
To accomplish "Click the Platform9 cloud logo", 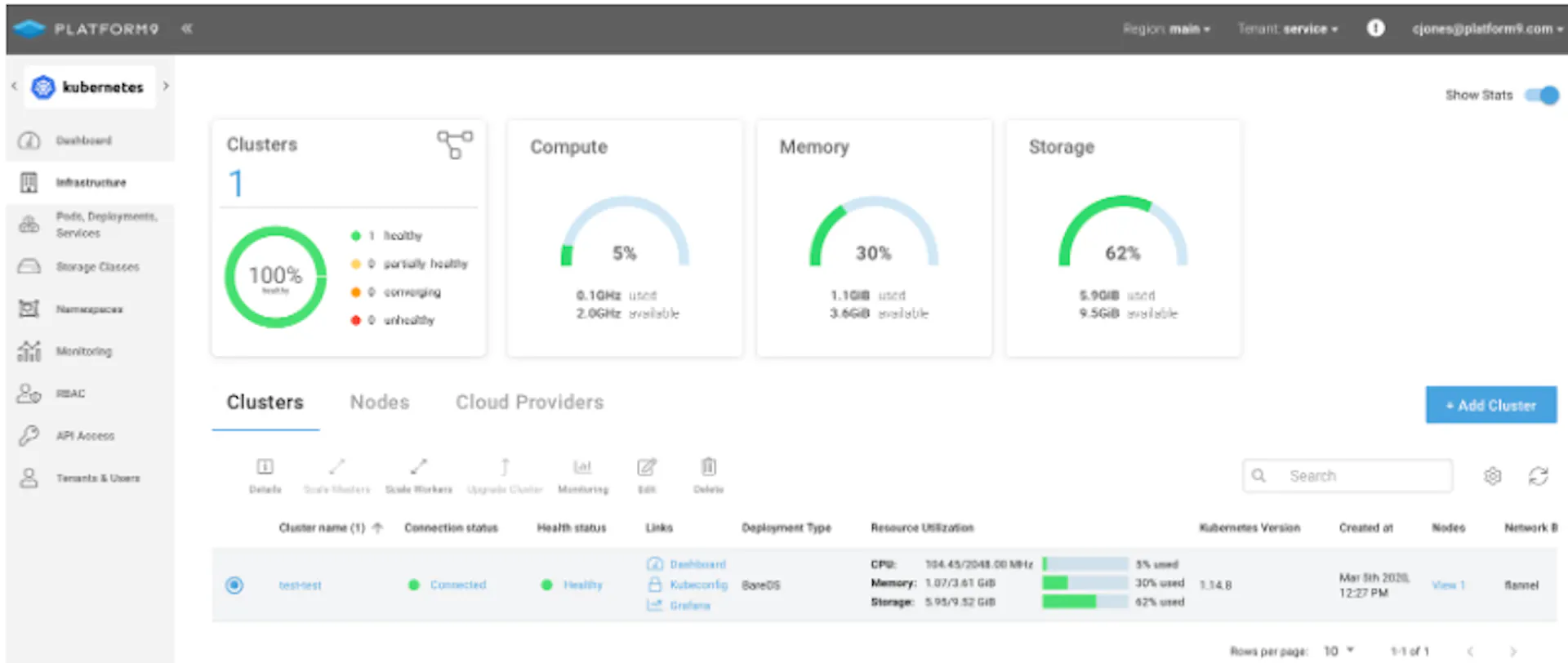I will 29,29.
